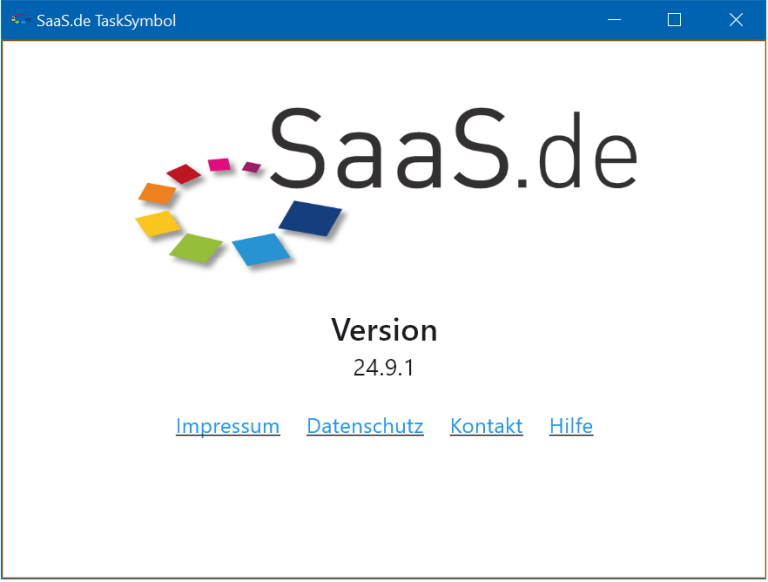Click the yellow square in logo
The height and width of the screenshot is (582, 768).
pyautogui.click(x=158, y=223)
